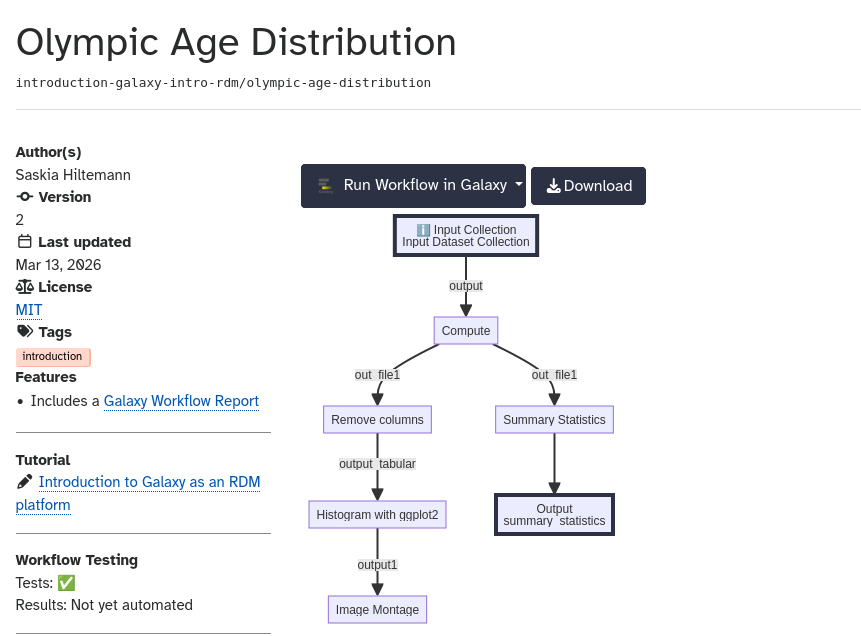861x636 pixels.
Task: Click the version history icon beside Version
Action: (22, 197)
